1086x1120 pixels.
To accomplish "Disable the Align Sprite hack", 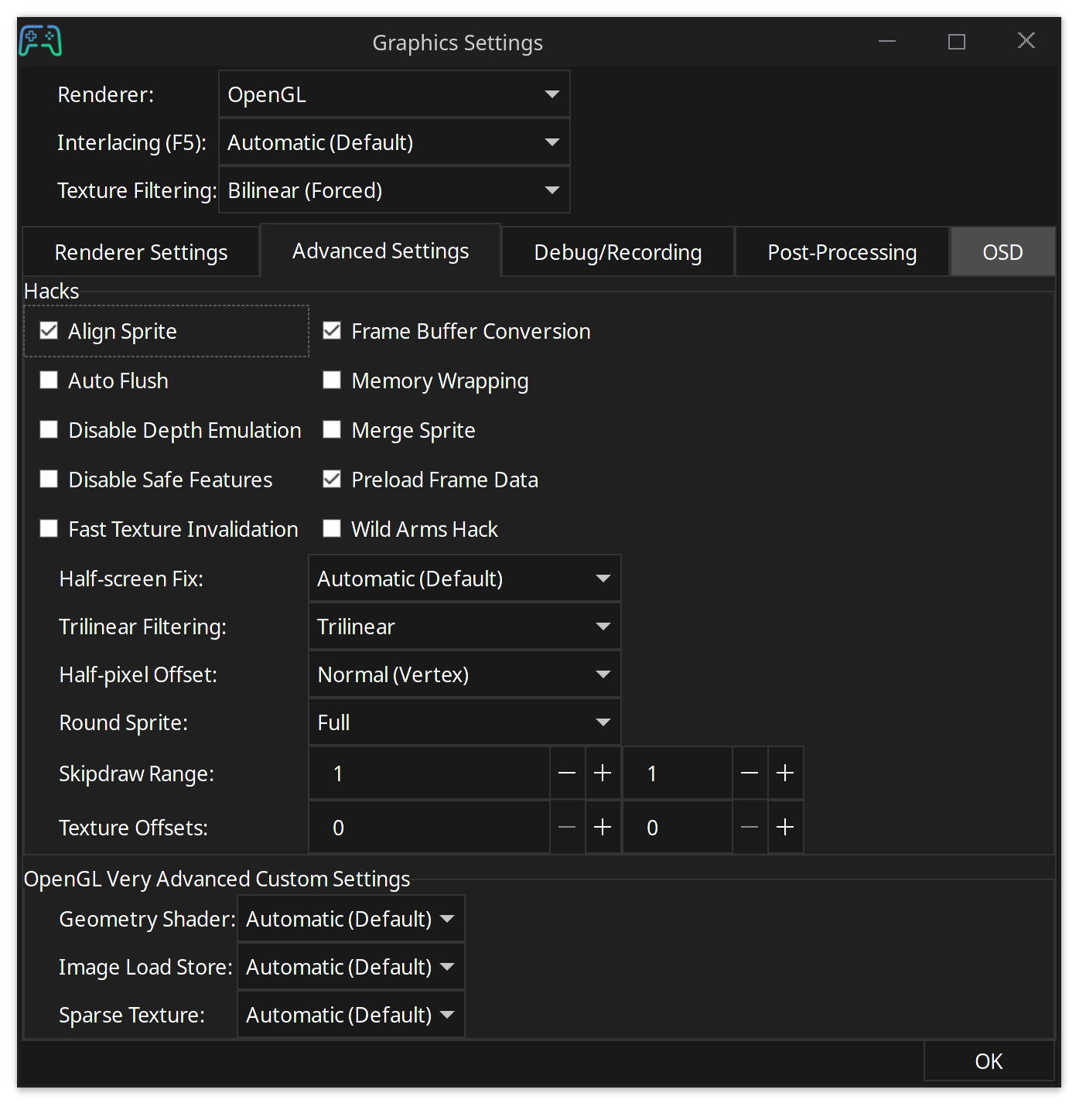I will pyautogui.click(x=49, y=330).
